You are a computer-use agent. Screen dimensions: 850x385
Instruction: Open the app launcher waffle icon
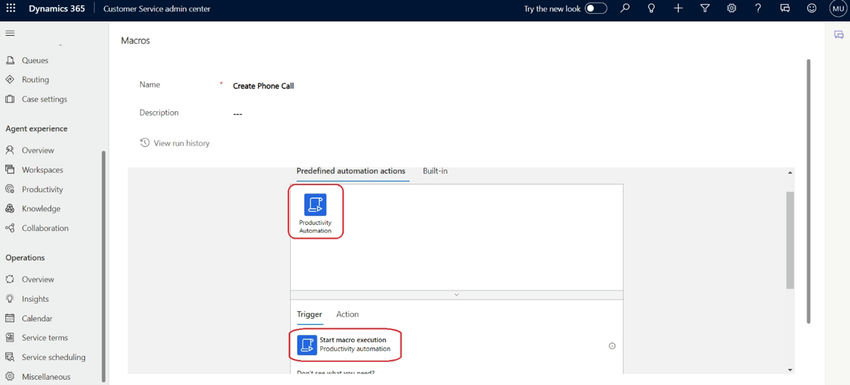point(11,9)
